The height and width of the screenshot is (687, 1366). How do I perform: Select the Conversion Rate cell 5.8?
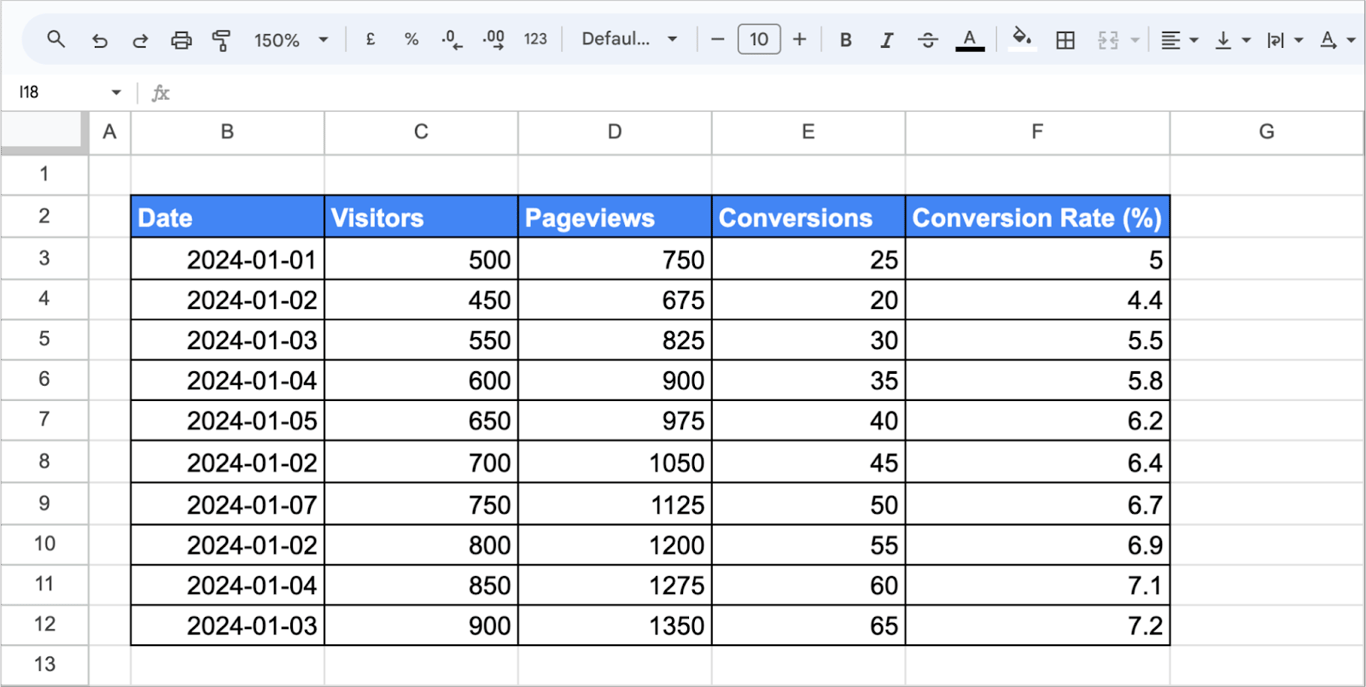[1037, 380]
